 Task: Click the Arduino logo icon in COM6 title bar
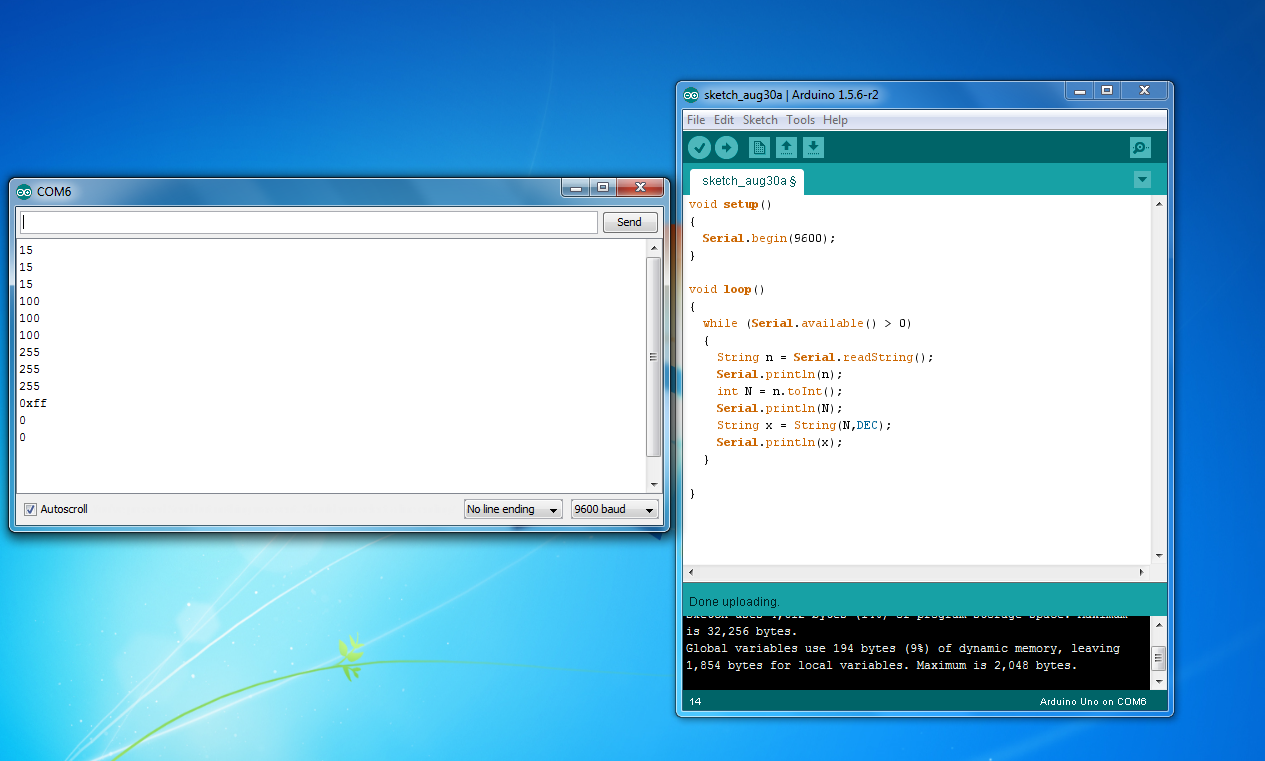(x=24, y=191)
